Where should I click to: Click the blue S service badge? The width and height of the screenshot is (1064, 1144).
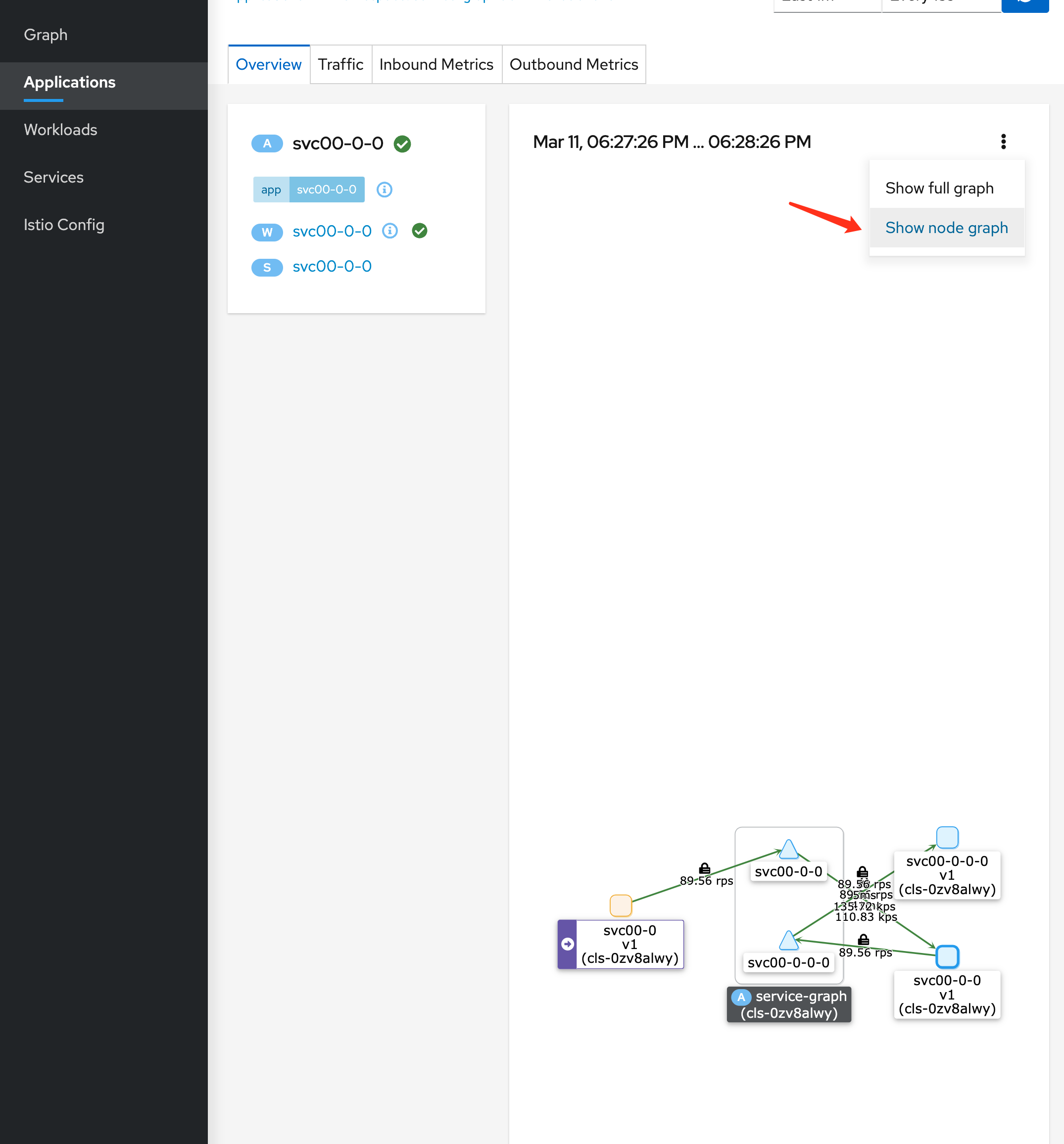(x=267, y=268)
